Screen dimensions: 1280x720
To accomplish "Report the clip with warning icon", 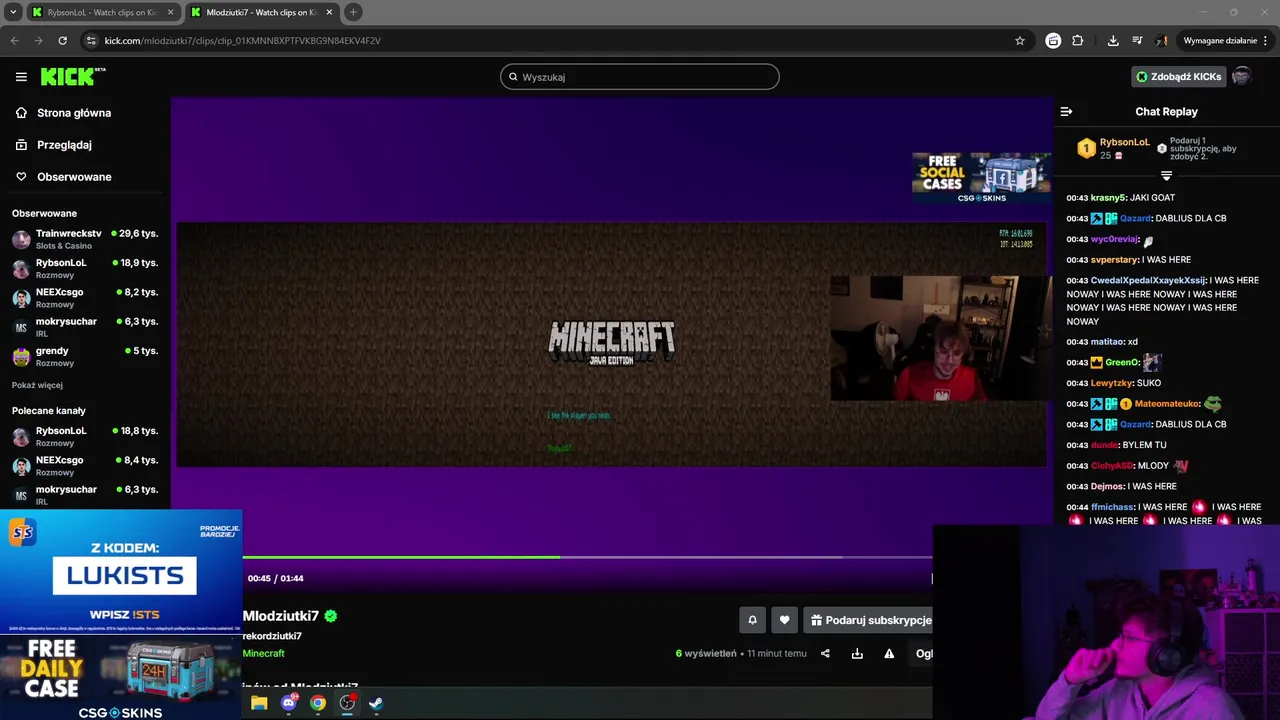I will coord(889,654).
